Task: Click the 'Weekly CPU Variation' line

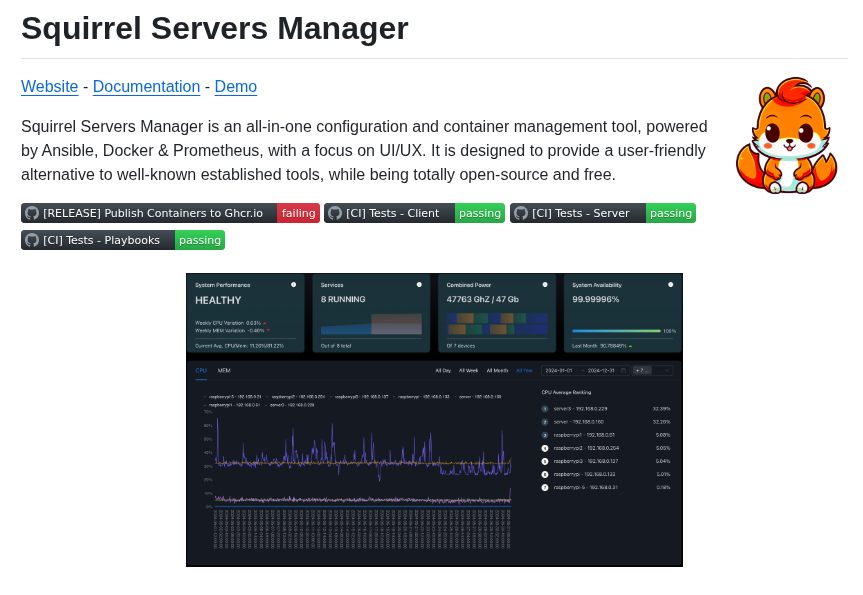Action: [231, 323]
